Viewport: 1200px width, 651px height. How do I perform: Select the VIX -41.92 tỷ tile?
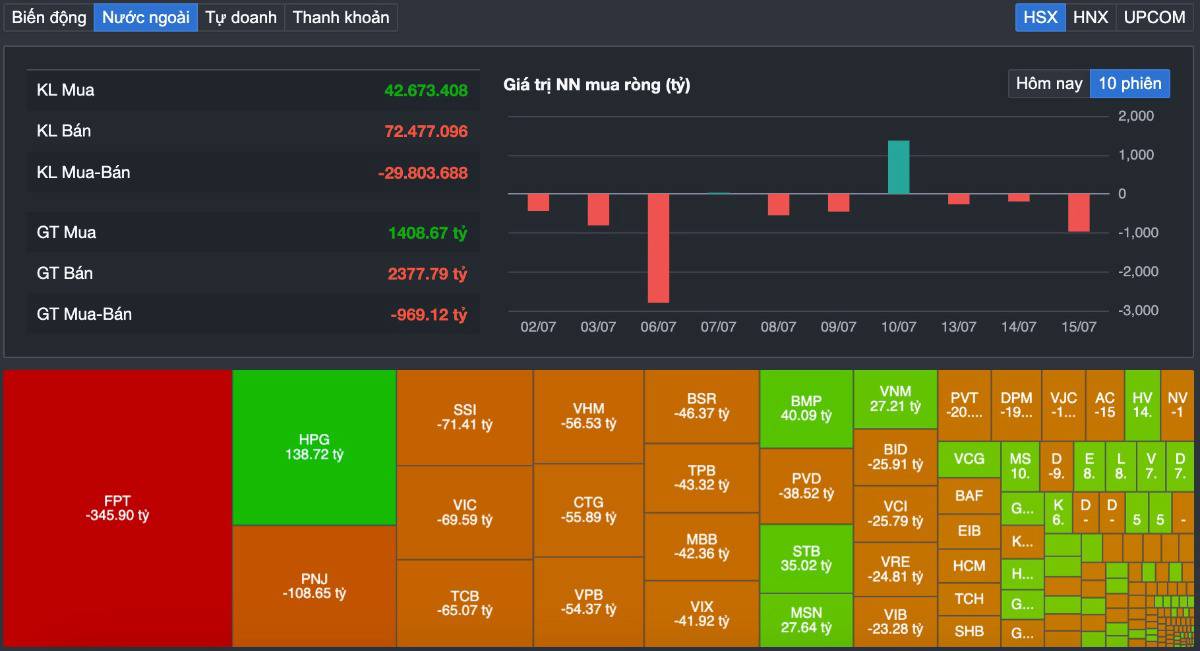(701, 614)
